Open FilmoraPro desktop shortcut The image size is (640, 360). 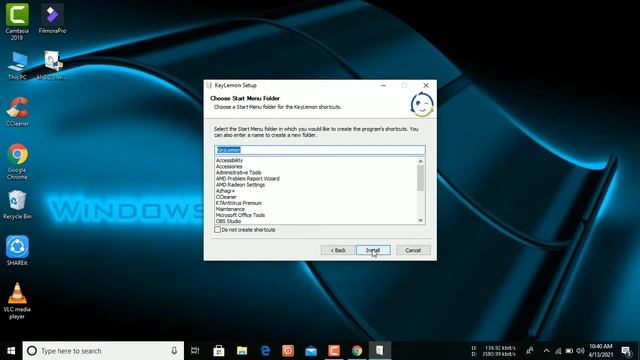tap(52, 18)
